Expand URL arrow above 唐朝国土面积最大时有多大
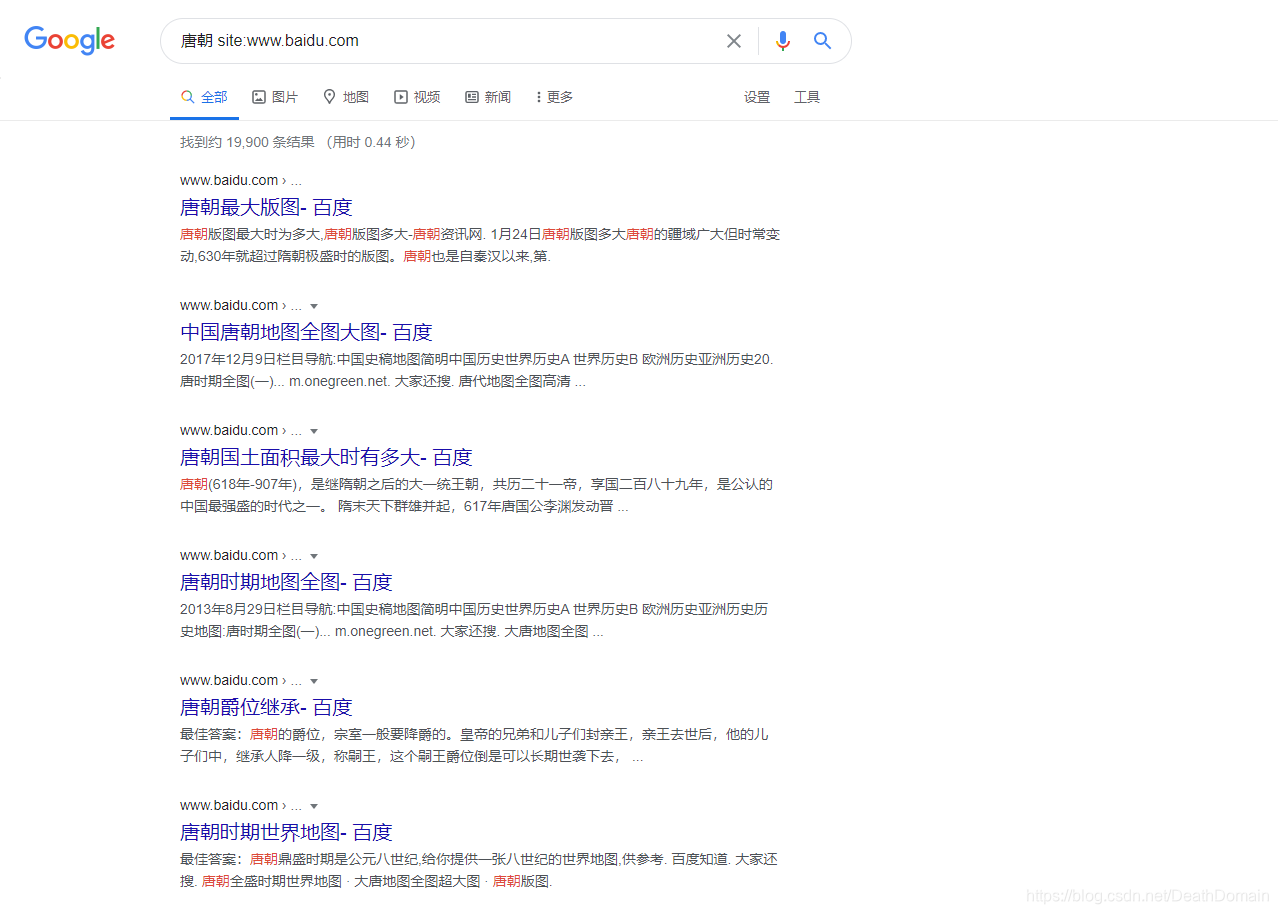The image size is (1278, 914). click(x=314, y=431)
